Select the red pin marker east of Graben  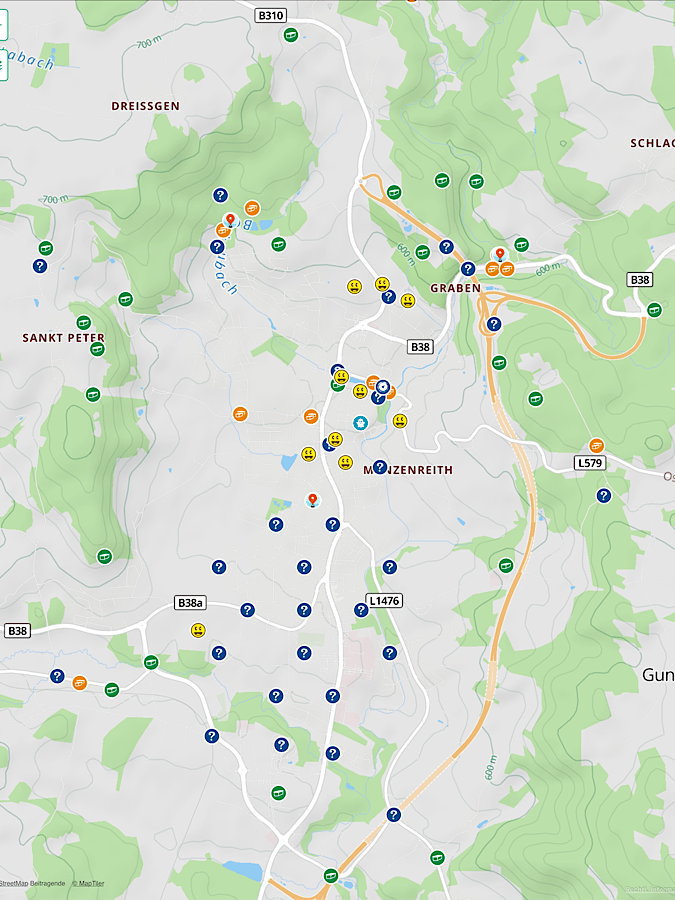pyautogui.click(x=500, y=254)
